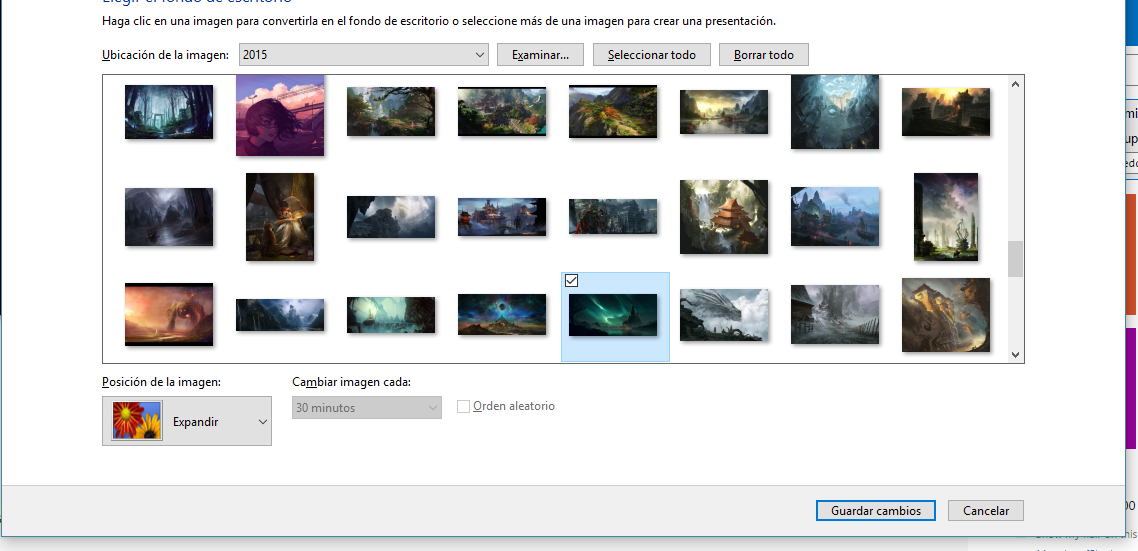Pick the dark cliffs under cloudy sky wallpaper
Viewport: 1138px width, 551px height.
[391, 216]
